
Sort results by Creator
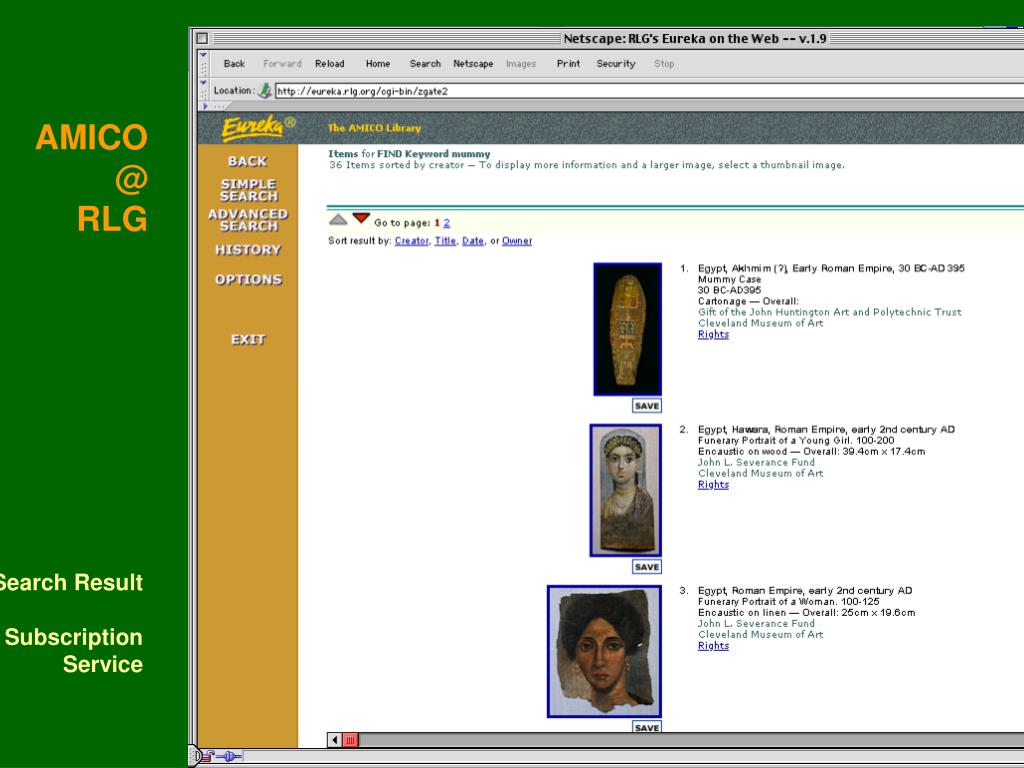coord(411,241)
